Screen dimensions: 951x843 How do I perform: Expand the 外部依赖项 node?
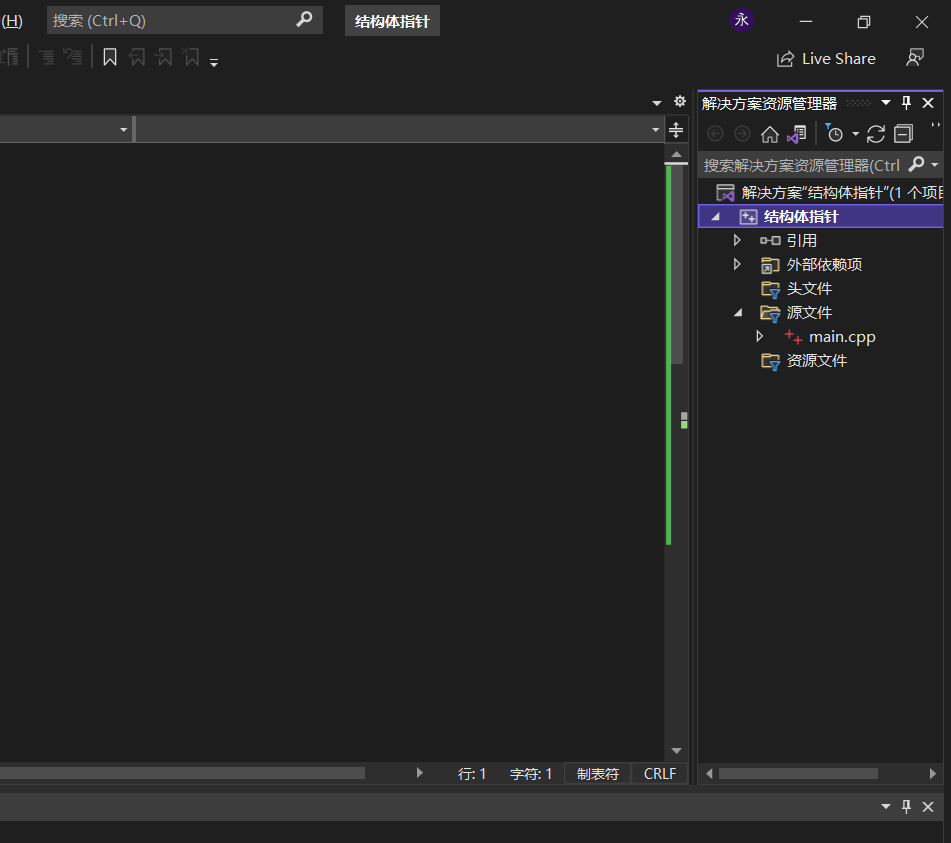click(x=737, y=264)
